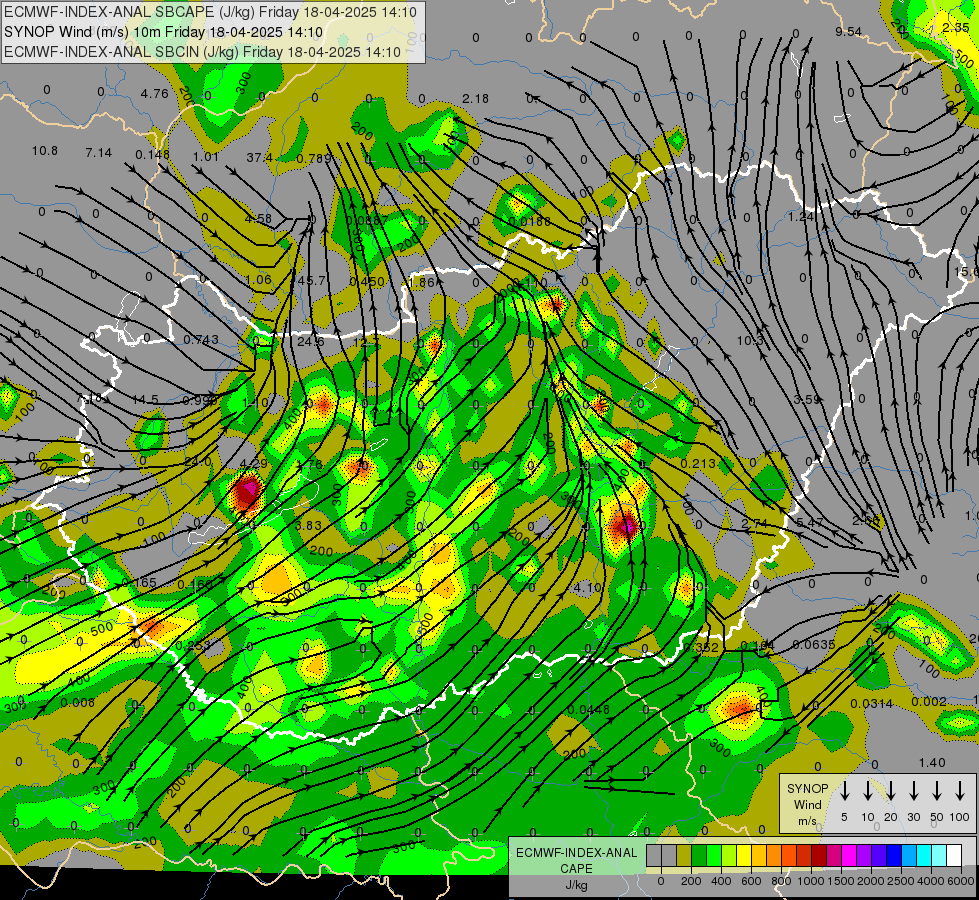
Task: Click the 6000 tick label in CAPE legend
Action: pos(961,881)
